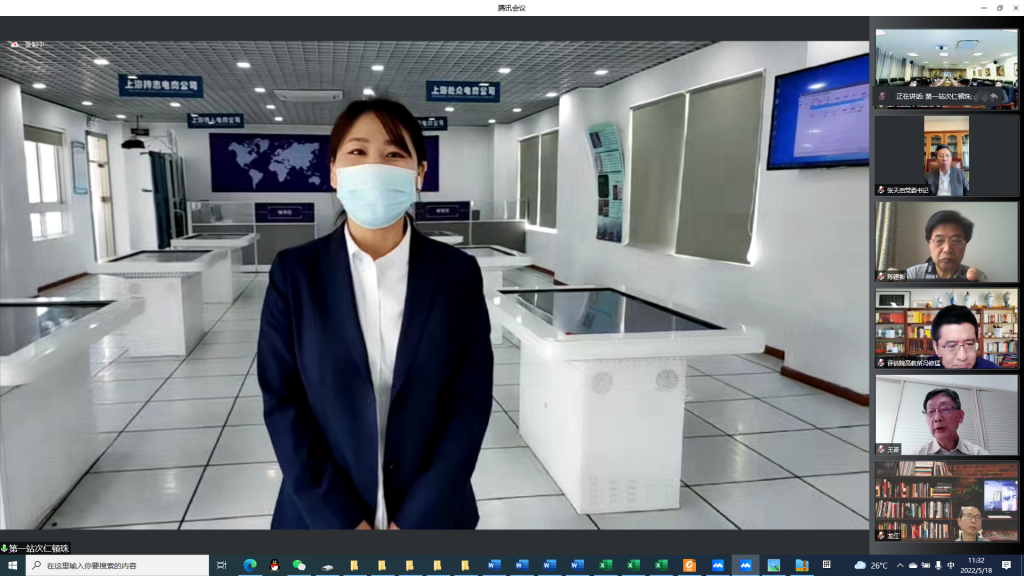Image resolution: width=1024 pixels, height=576 pixels.
Task: Click the Tencent Meeting icon in taskbar
Action: click(745, 565)
